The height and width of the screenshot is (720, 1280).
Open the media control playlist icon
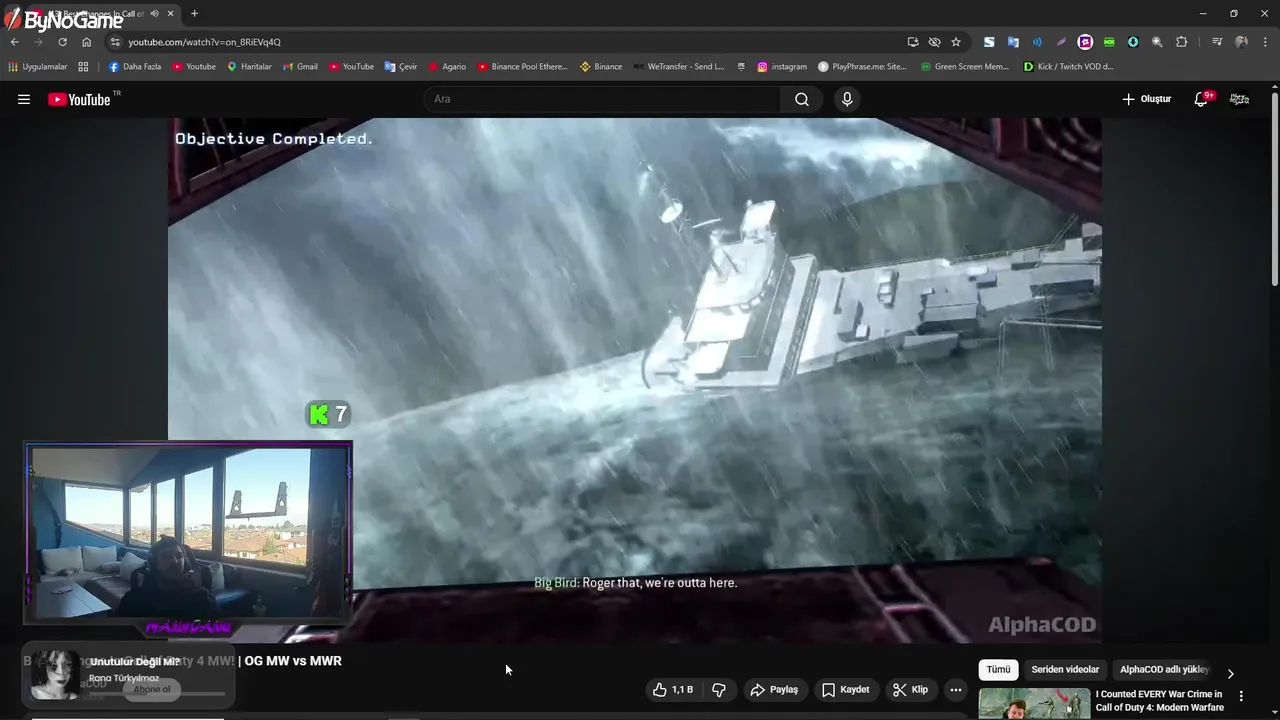click(1216, 42)
